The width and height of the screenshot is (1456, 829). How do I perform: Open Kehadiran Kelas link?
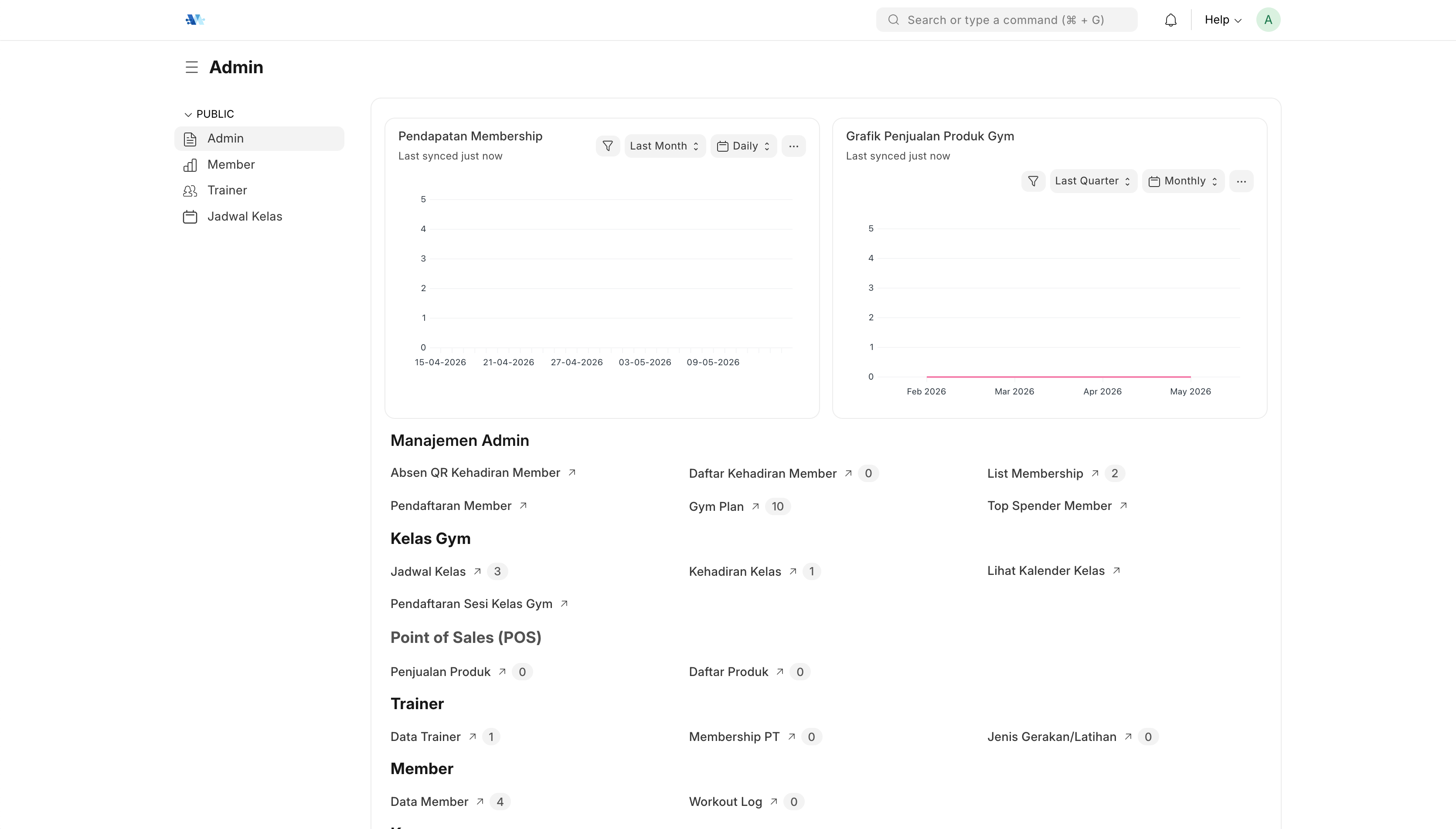click(x=735, y=571)
